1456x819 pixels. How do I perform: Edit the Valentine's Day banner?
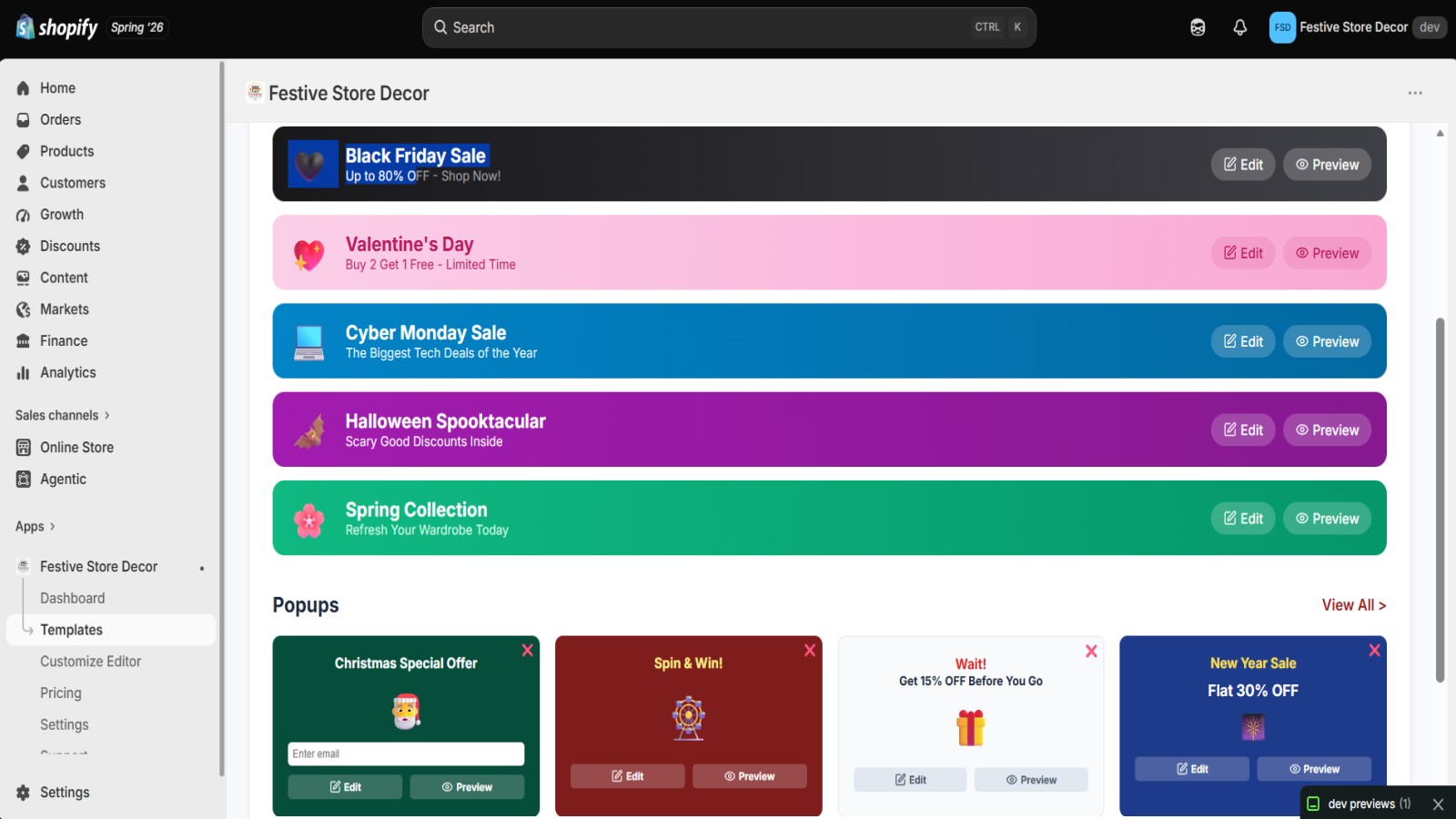click(x=1243, y=253)
